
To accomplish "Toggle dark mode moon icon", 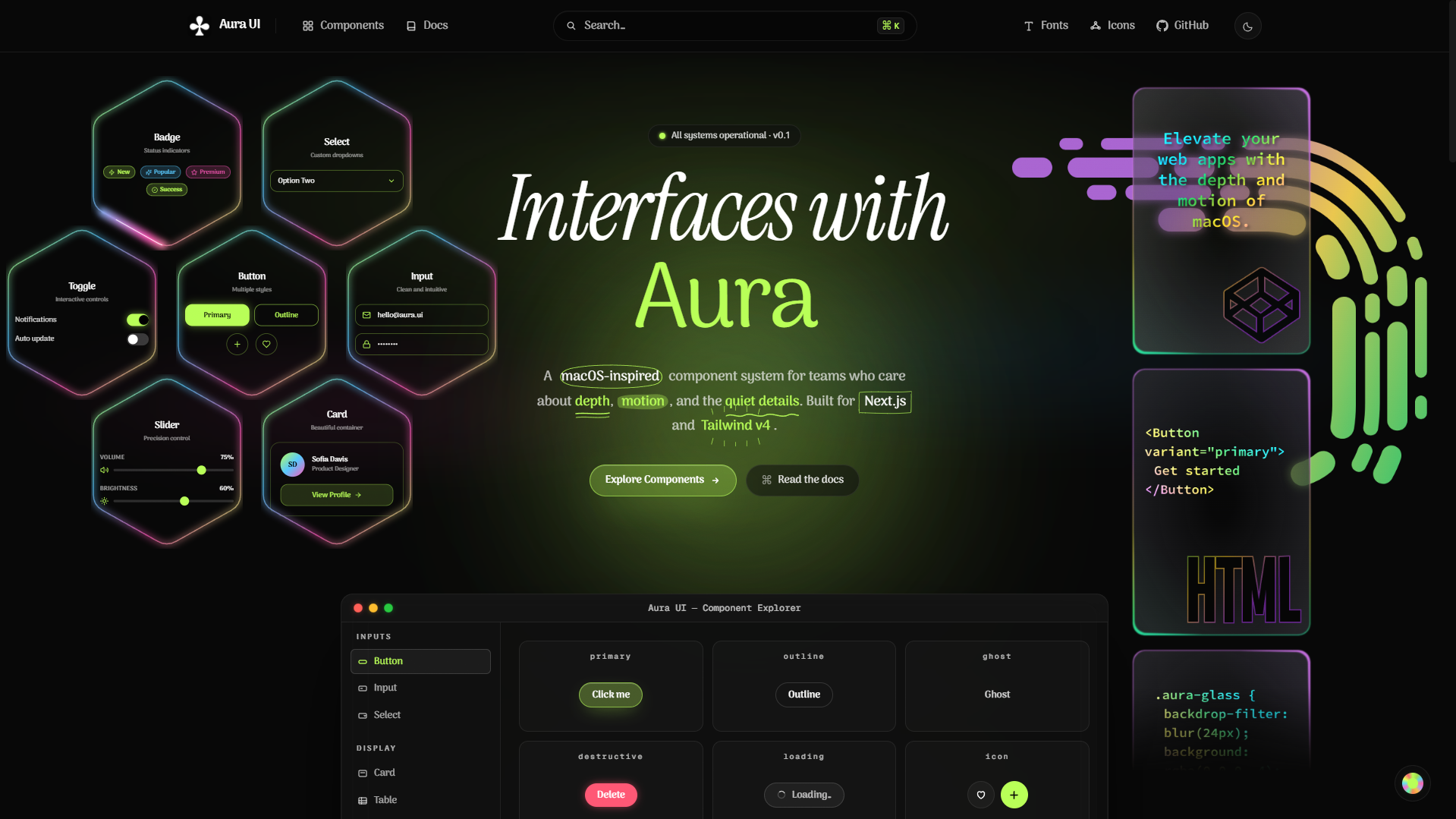I will click(x=1247, y=27).
